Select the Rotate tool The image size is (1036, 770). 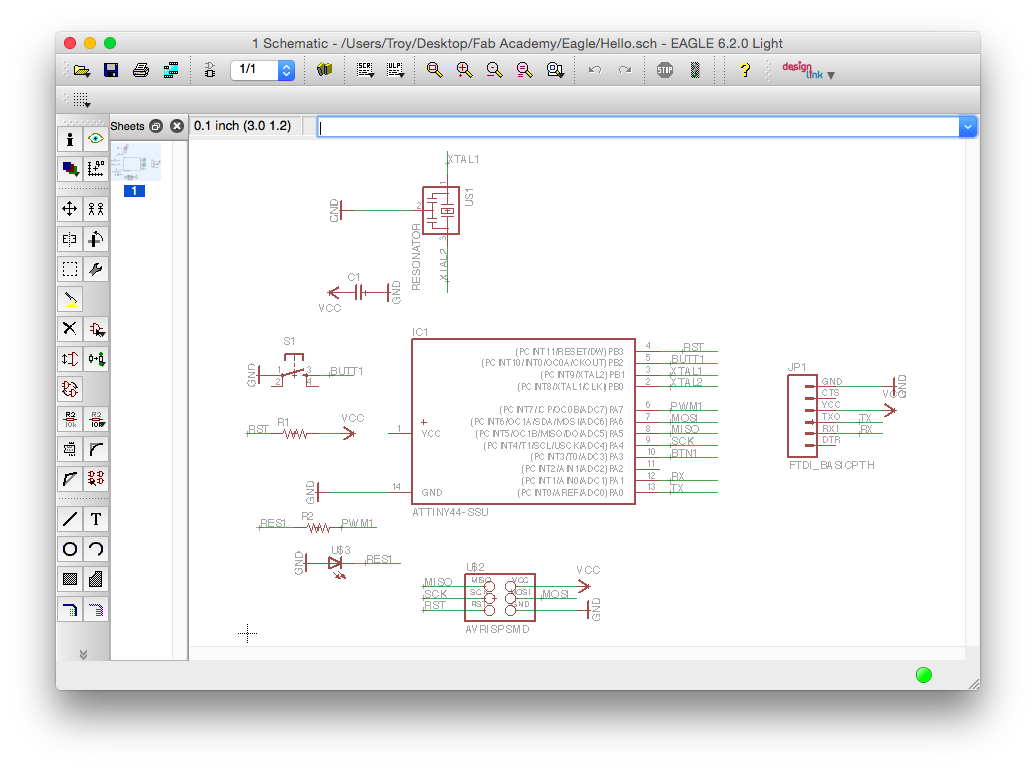point(96,239)
